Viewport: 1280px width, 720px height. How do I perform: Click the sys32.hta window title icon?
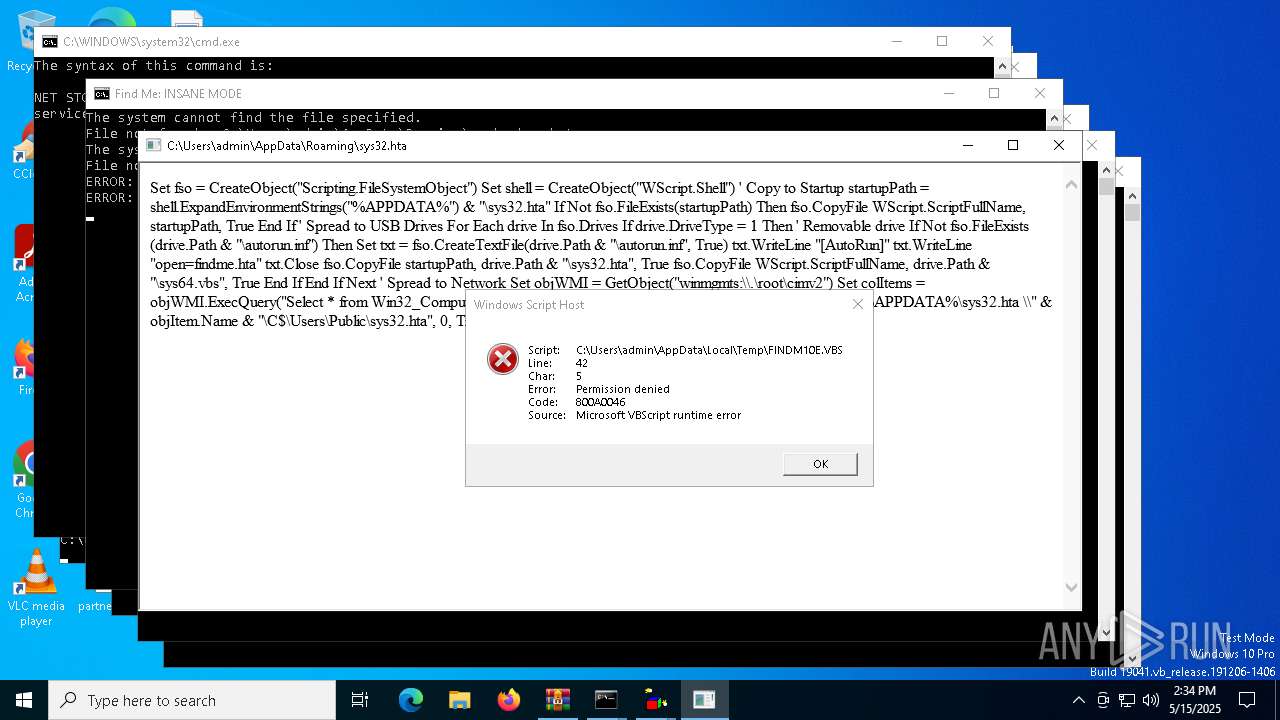point(153,145)
